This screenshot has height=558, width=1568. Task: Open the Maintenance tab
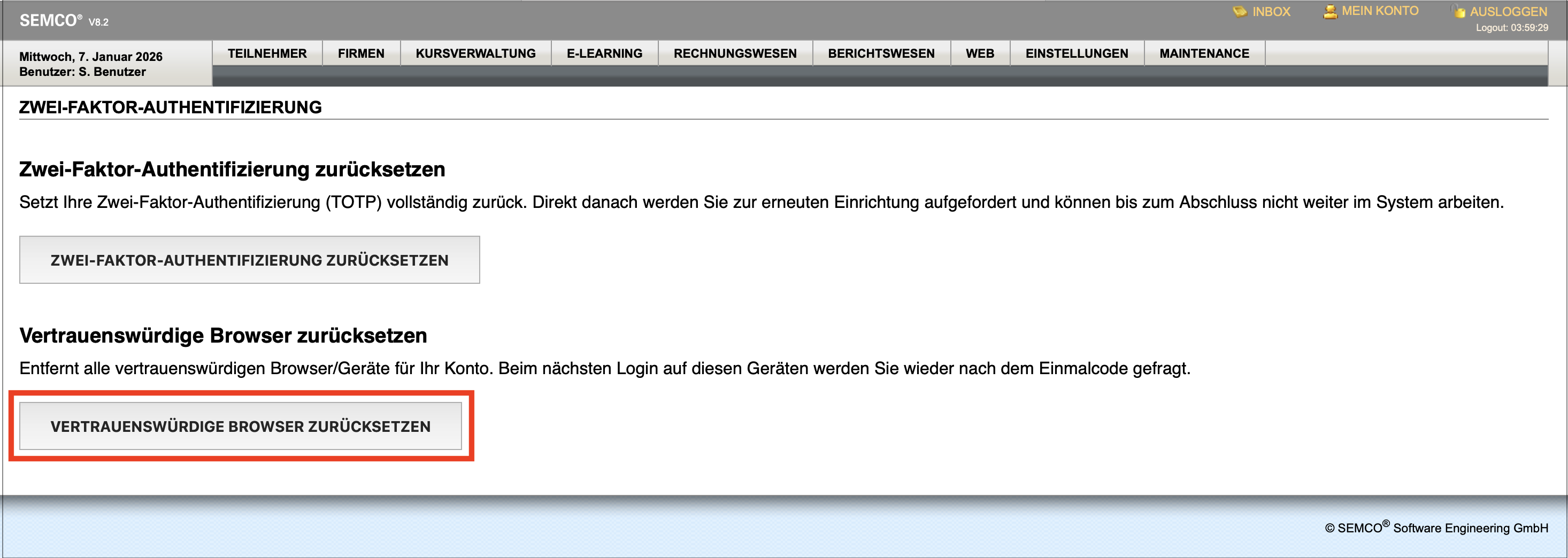pyautogui.click(x=1204, y=53)
